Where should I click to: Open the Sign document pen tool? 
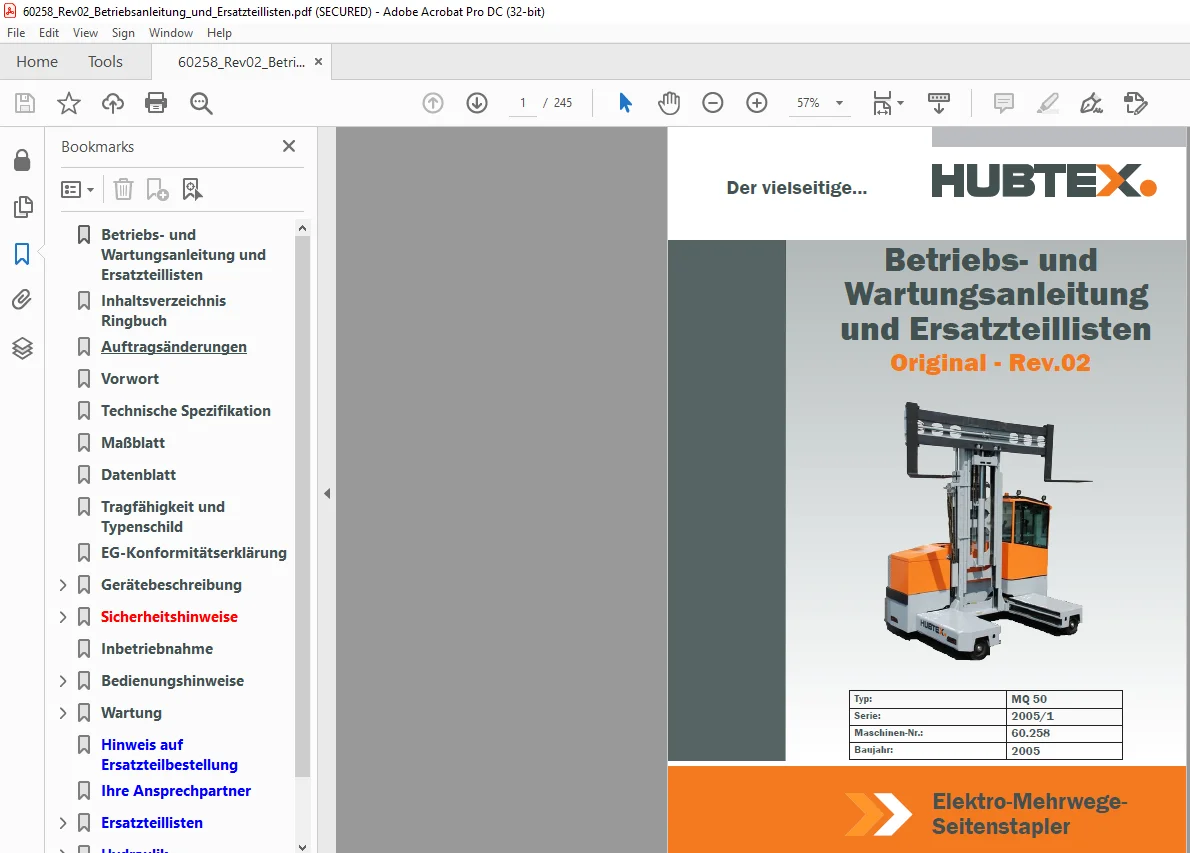[x=1091, y=102]
